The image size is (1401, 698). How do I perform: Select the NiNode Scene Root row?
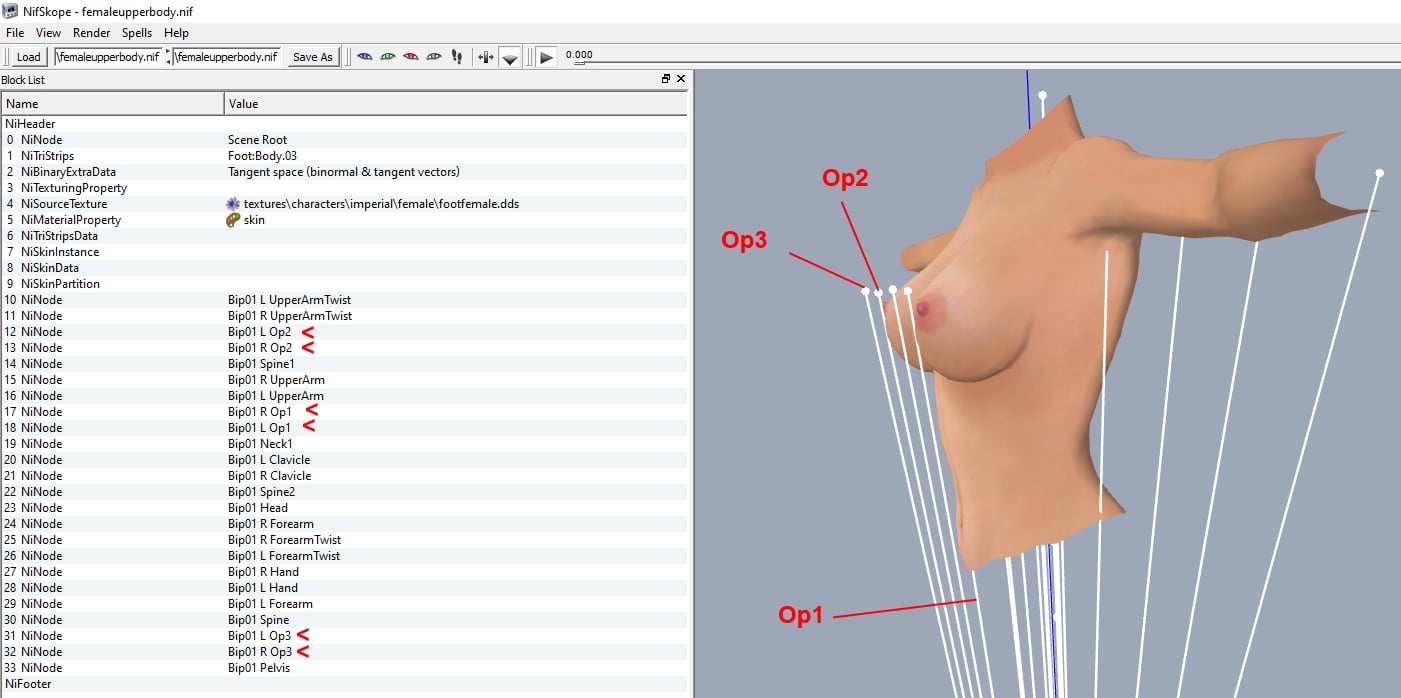click(x=344, y=140)
